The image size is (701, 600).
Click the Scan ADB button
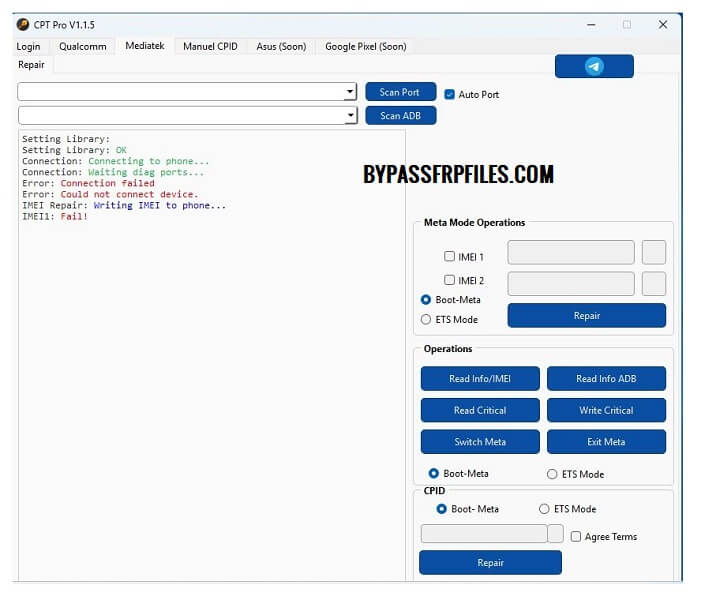click(400, 116)
